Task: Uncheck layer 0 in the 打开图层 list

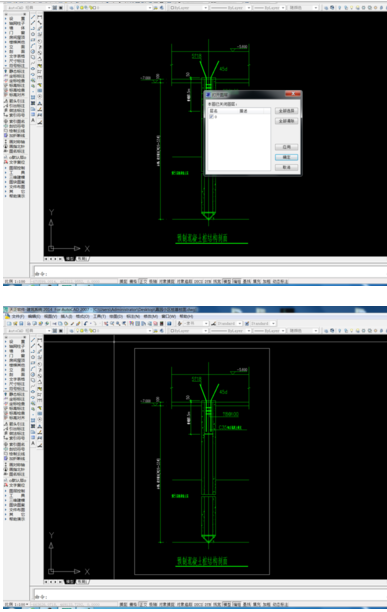Action: 211,117
